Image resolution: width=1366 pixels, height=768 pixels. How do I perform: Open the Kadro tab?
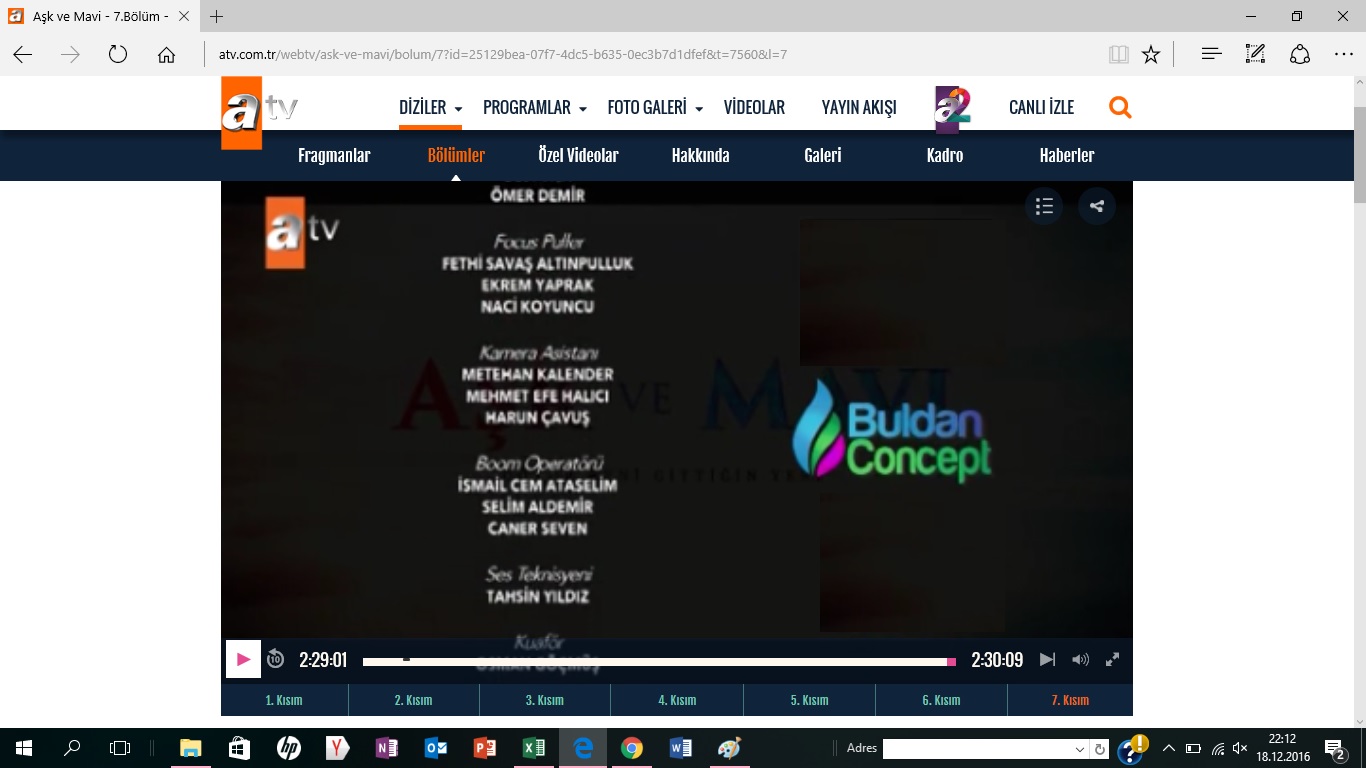pos(945,155)
